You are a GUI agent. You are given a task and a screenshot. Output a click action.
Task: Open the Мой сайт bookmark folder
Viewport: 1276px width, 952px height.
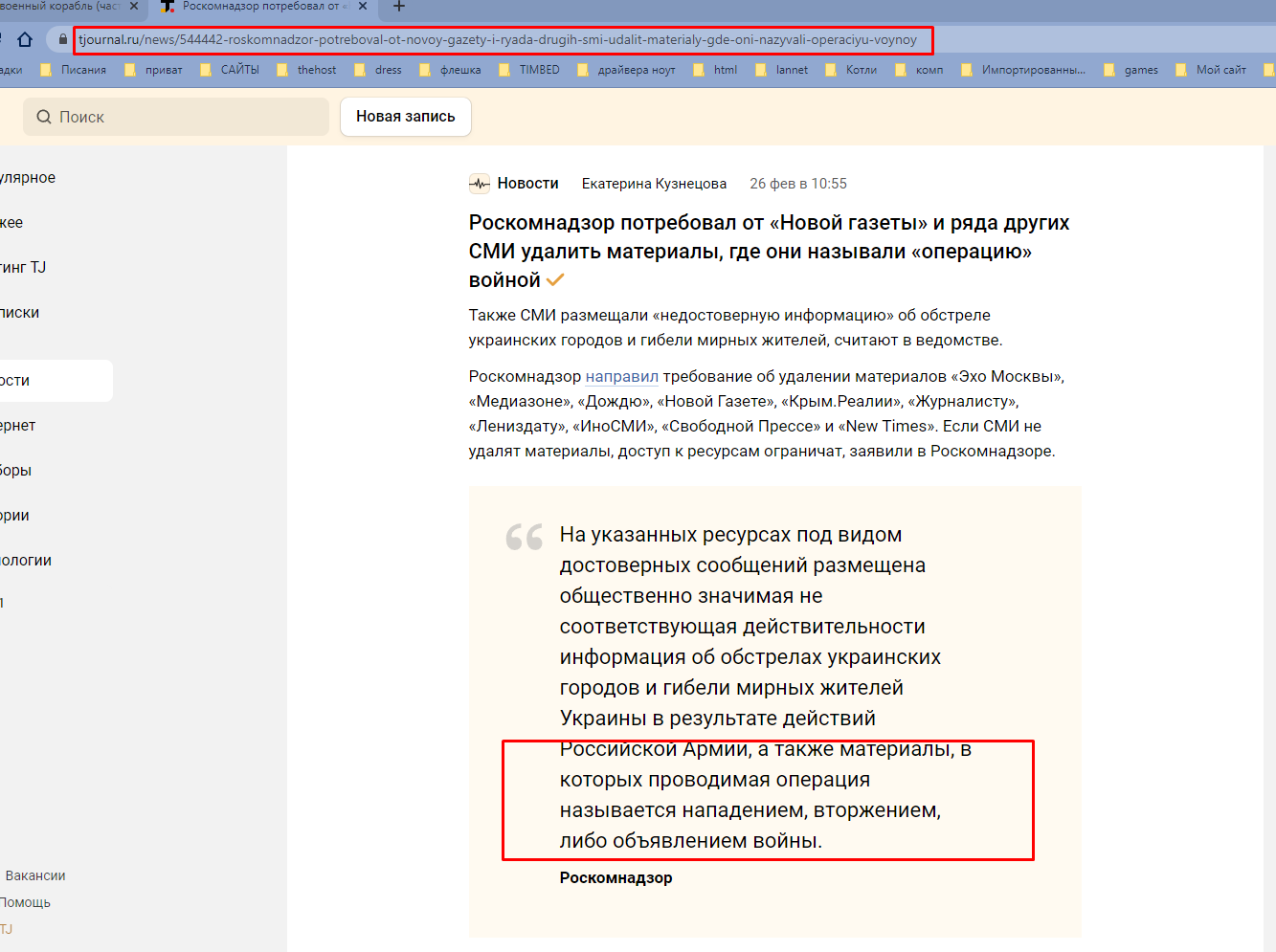point(1211,70)
